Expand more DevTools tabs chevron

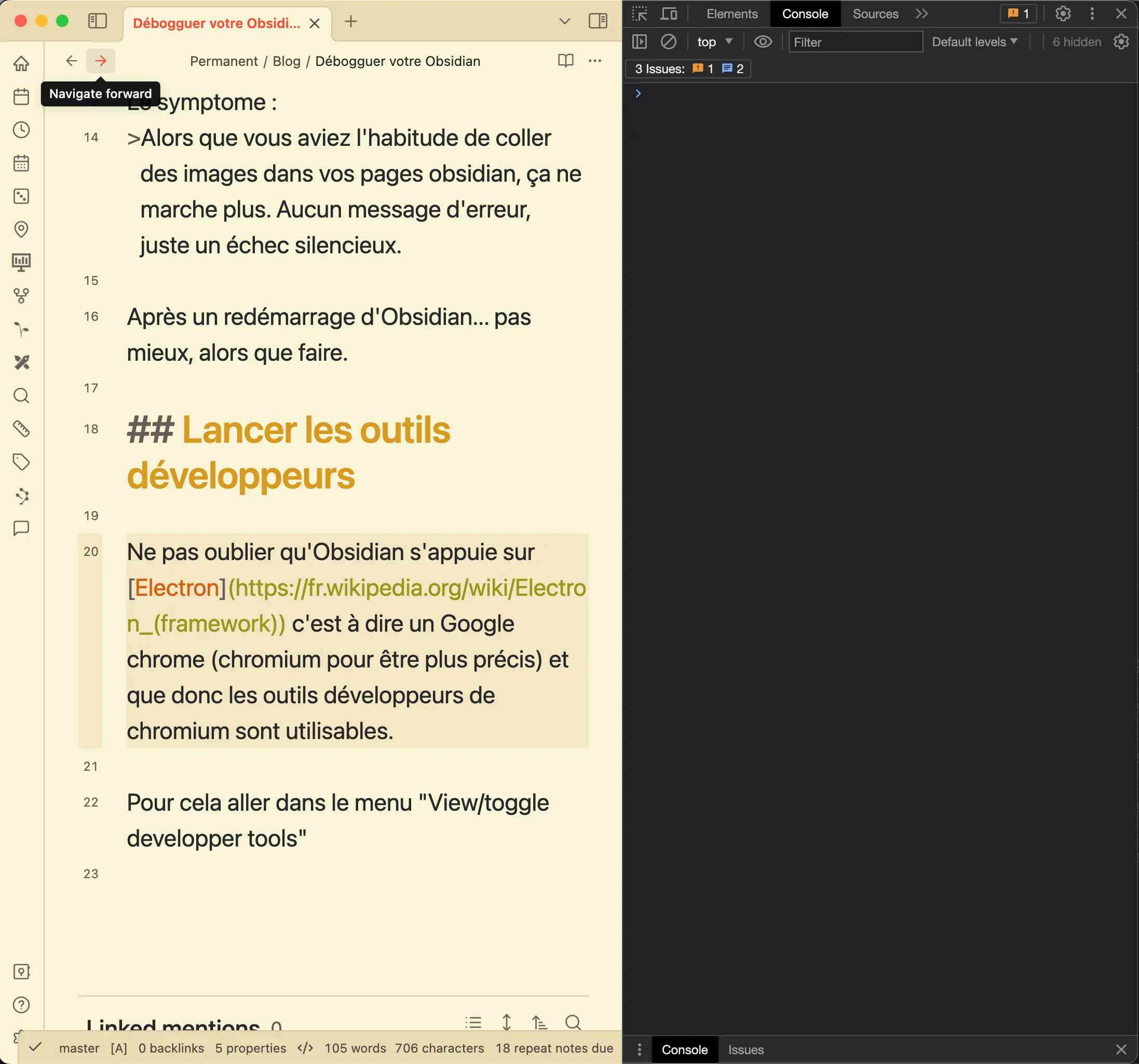point(921,13)
